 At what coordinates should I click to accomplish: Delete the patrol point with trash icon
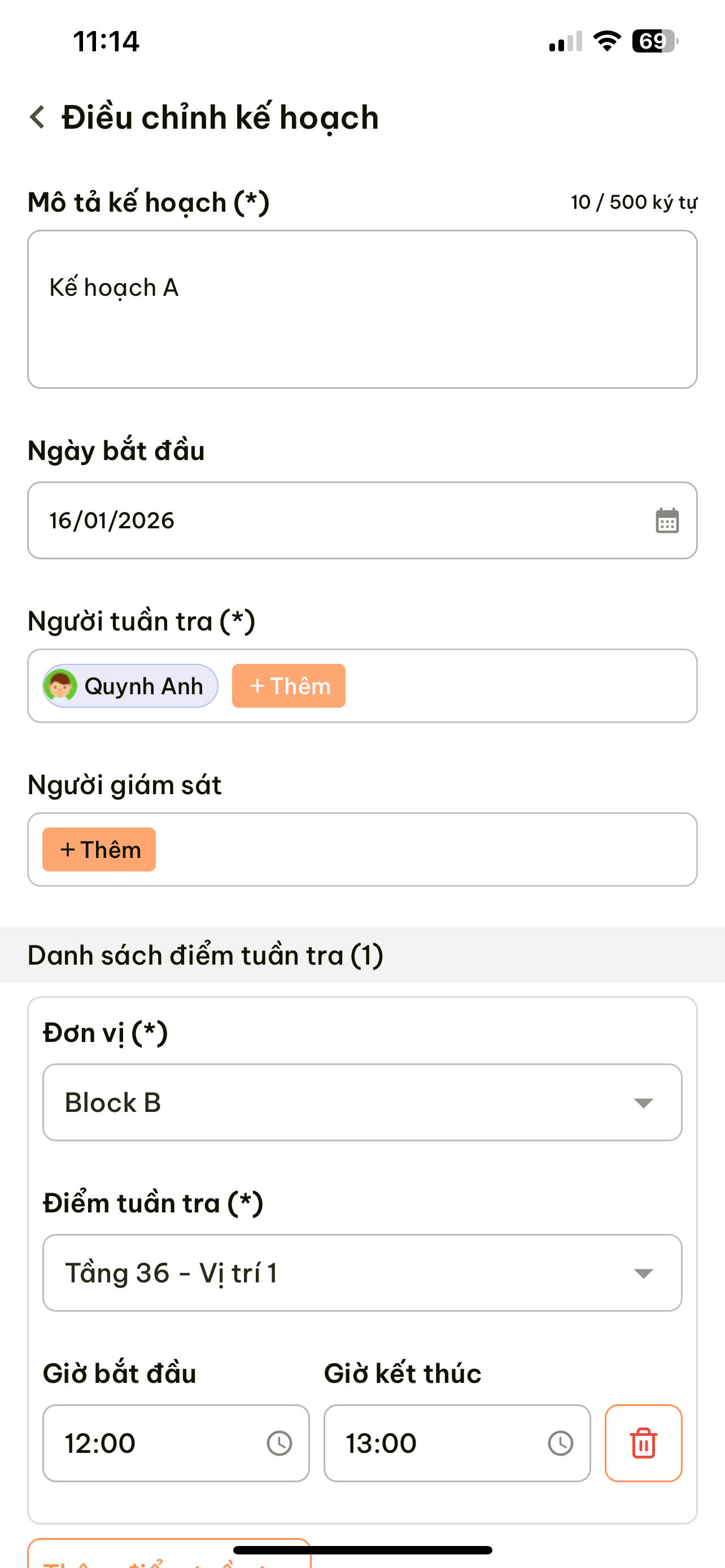click(x=643, y=1443)
